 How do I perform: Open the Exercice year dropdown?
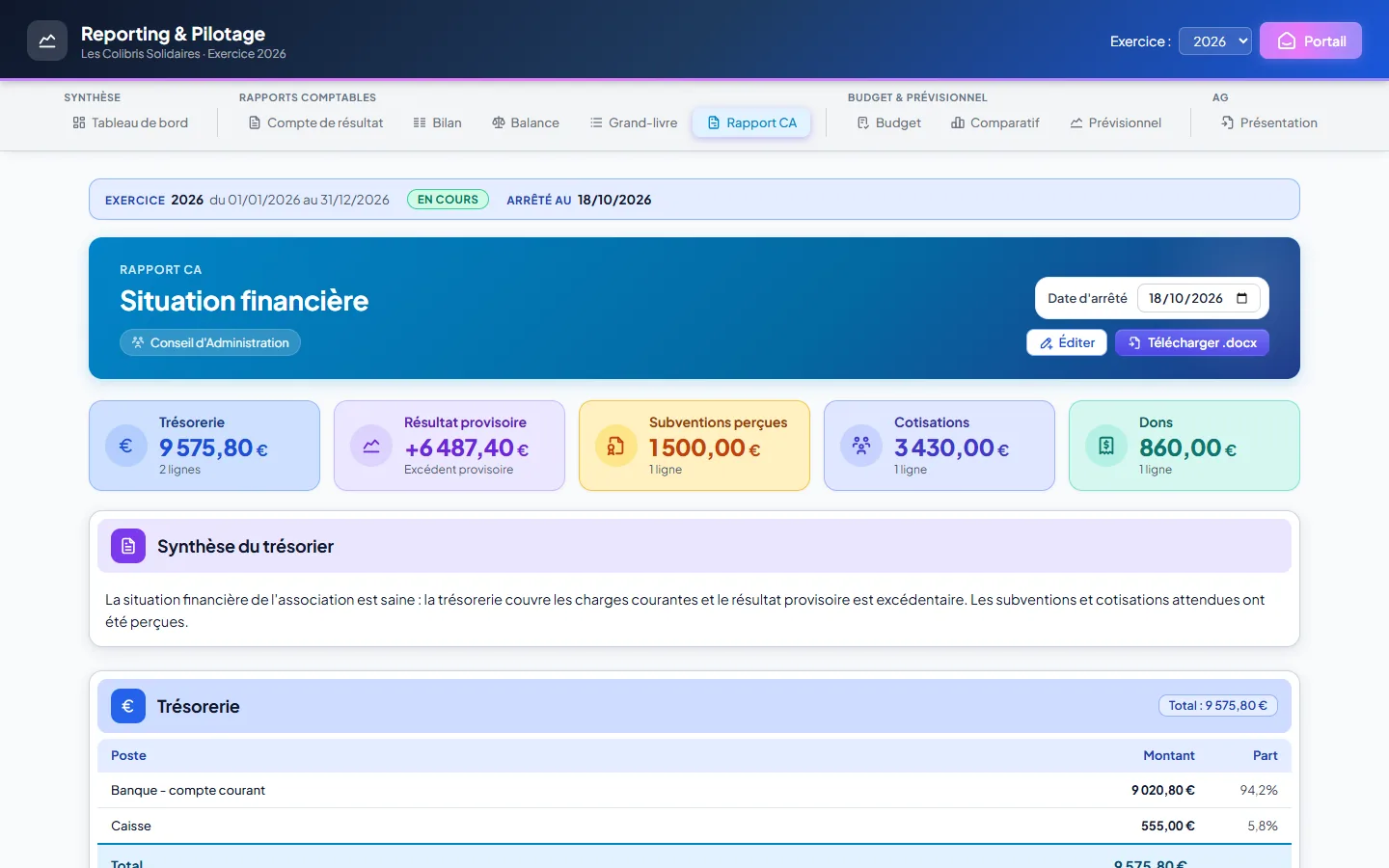[x=1215, y=41]
